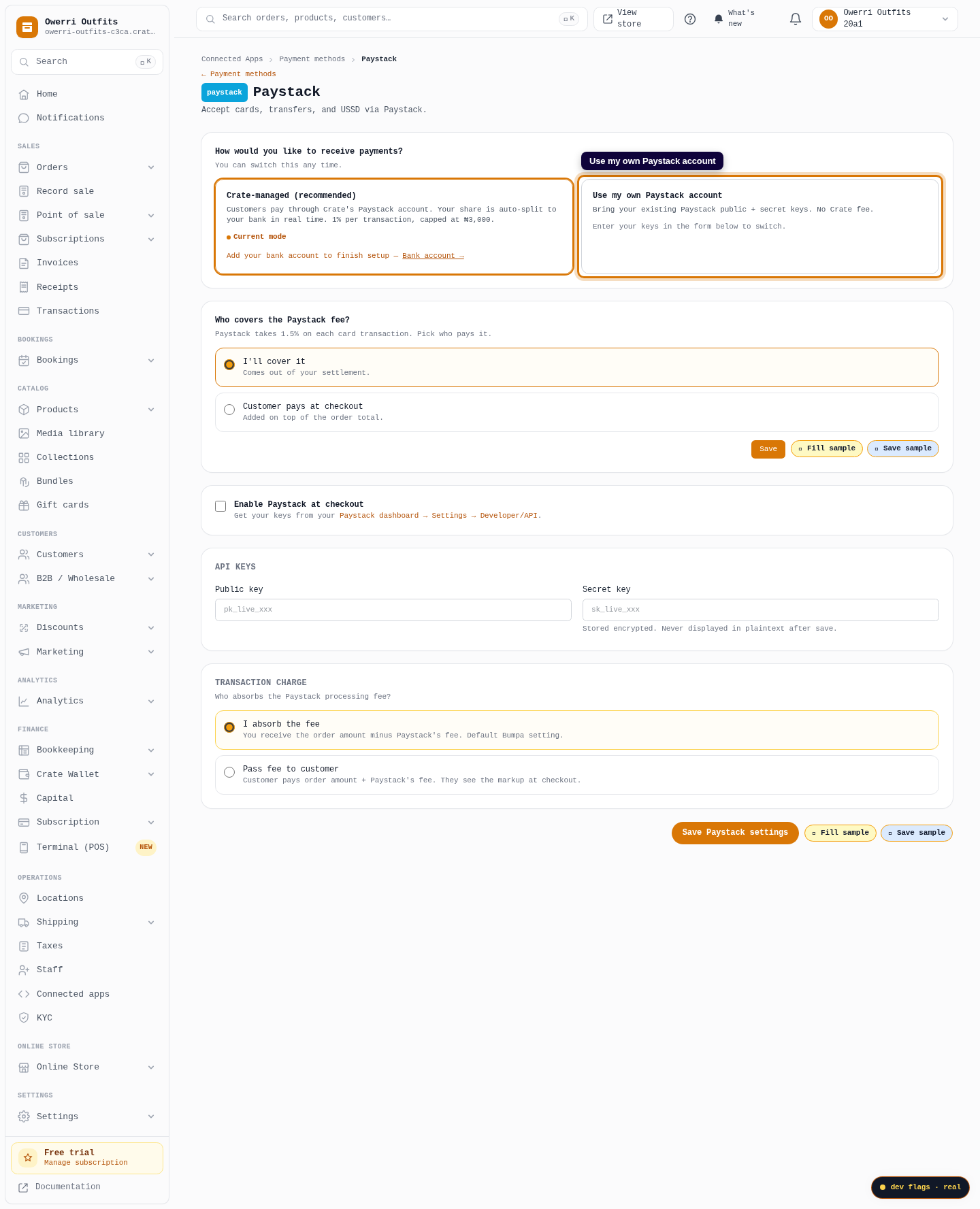
Task: Click the sidebar Search box
Action: coord(87,62)
